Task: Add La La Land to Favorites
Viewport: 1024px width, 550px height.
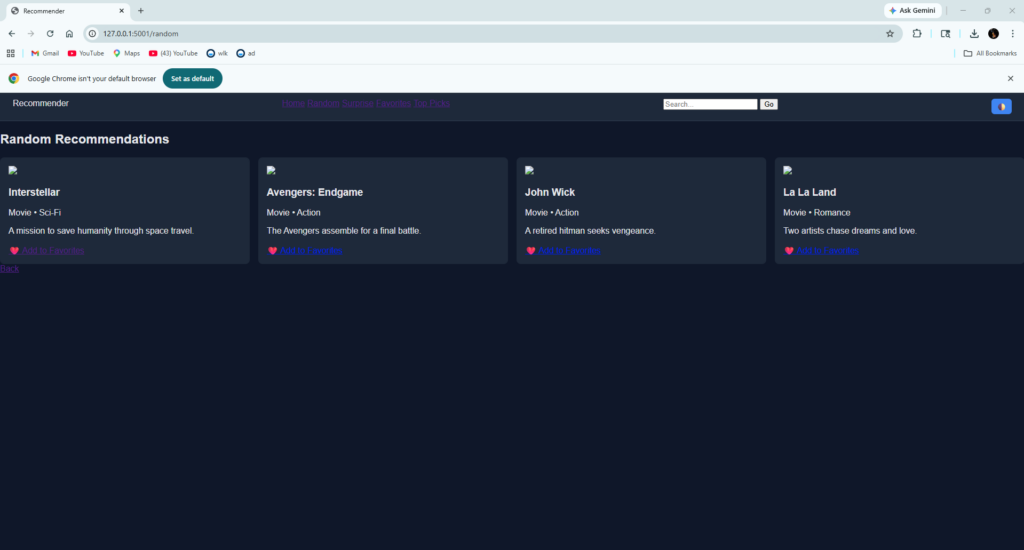Action: pos(827,251)
